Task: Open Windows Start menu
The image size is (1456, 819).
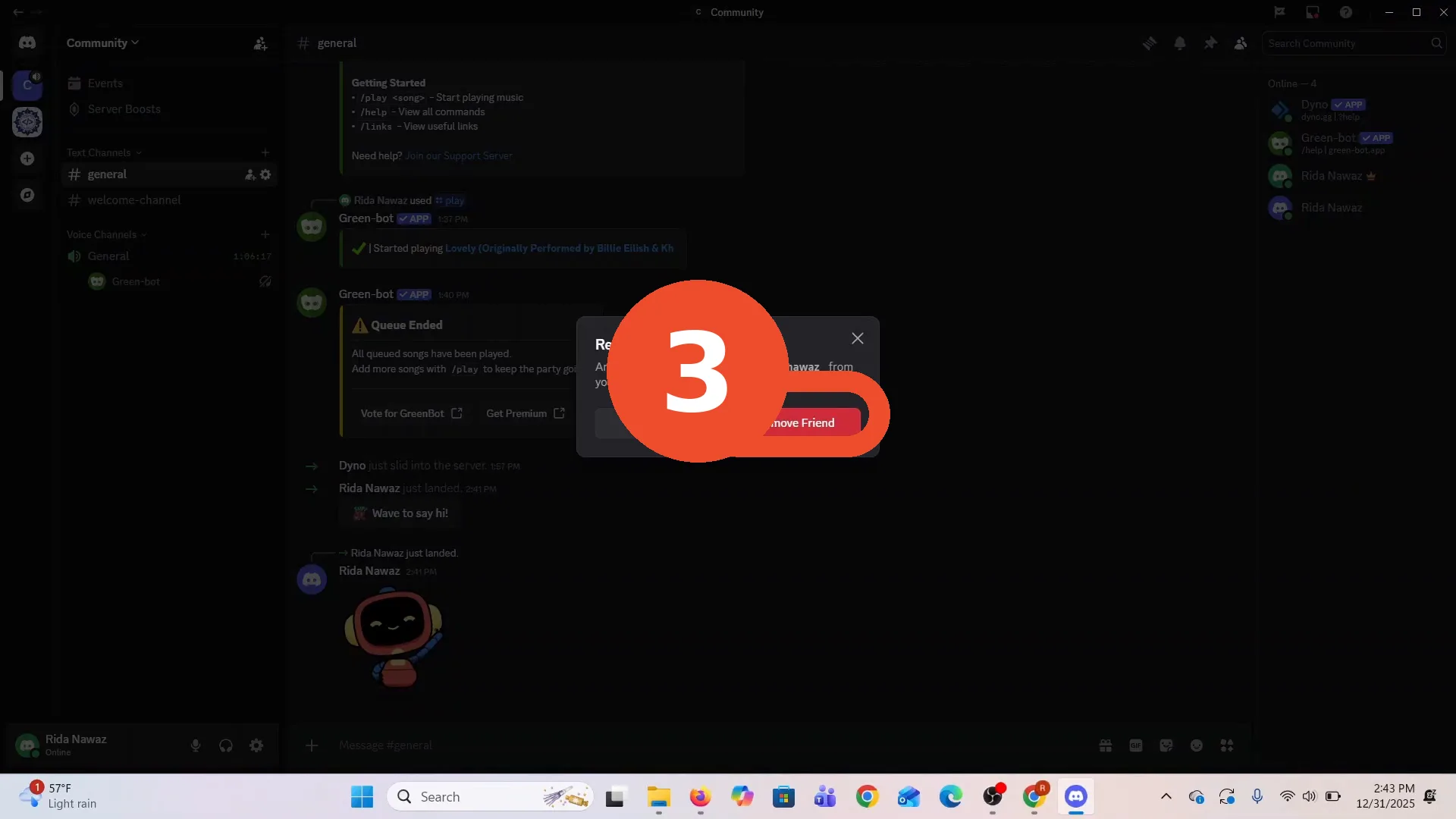Action: click(362, 797)
